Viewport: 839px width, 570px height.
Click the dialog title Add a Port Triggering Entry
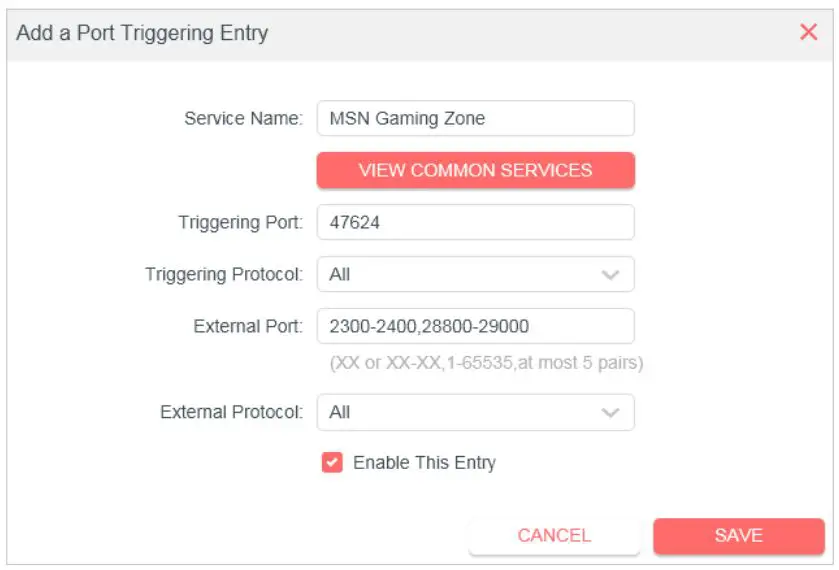(142, 33)
